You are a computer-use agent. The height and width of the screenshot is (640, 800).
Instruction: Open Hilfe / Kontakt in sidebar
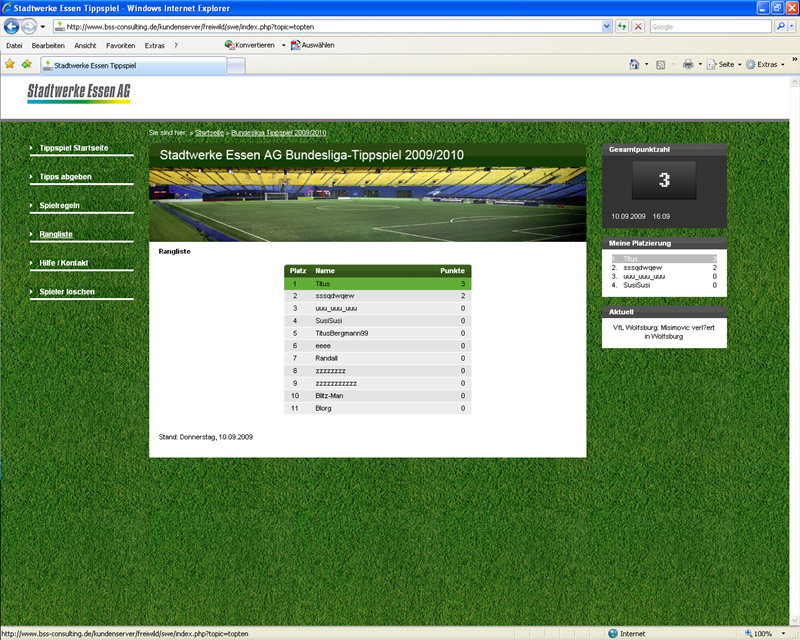click(x=63, y=263)
